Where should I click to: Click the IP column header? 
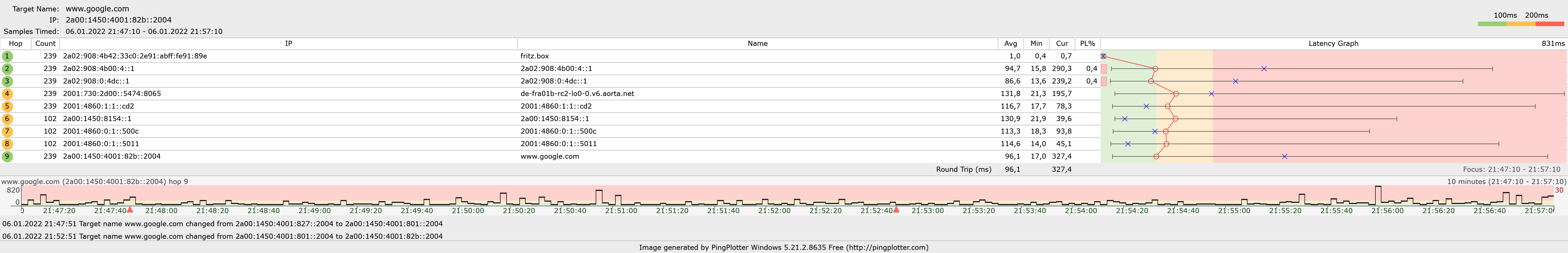pyautogui.click(x=289, y=44)
